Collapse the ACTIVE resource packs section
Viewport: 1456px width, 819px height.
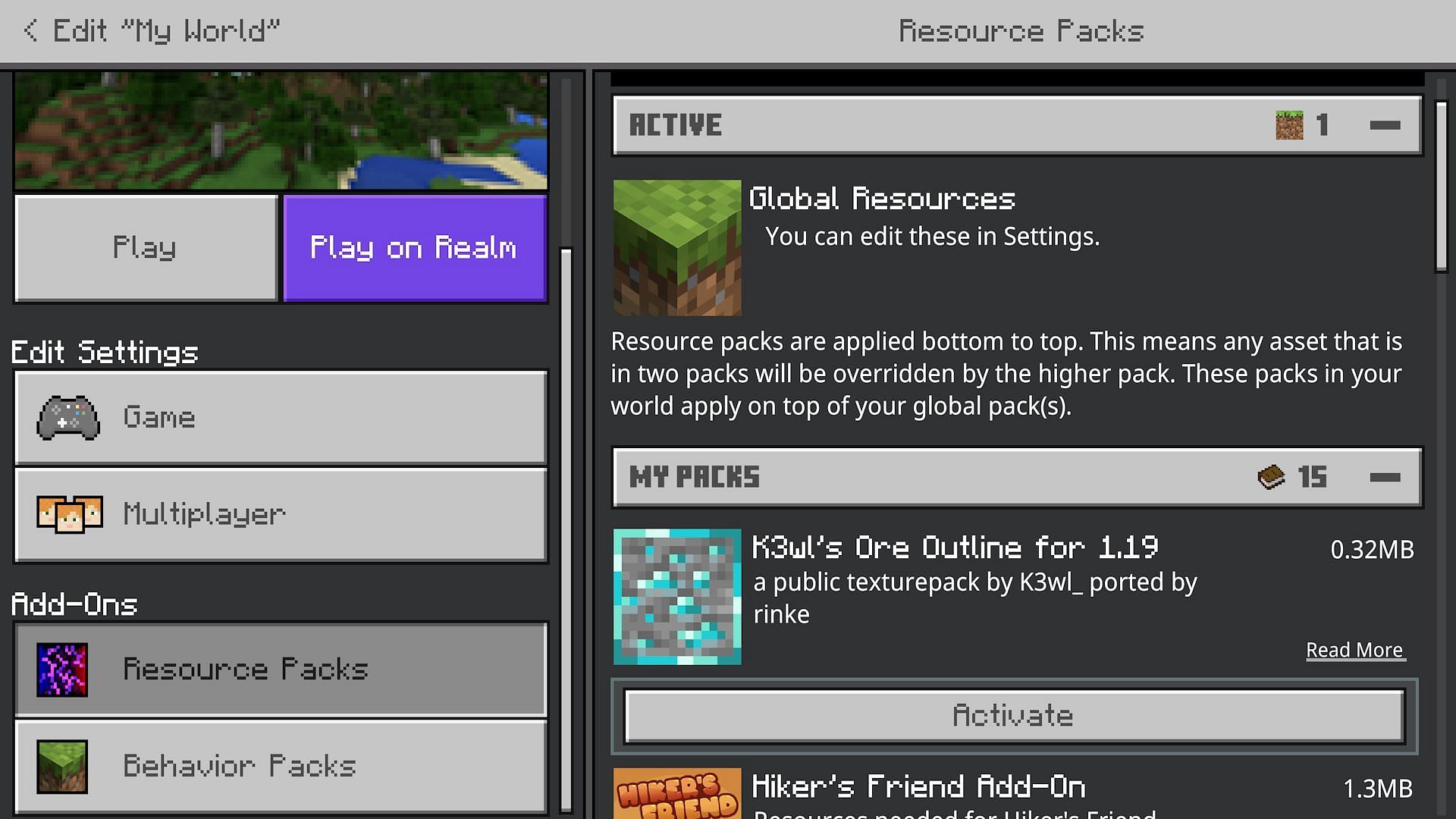1388,124
